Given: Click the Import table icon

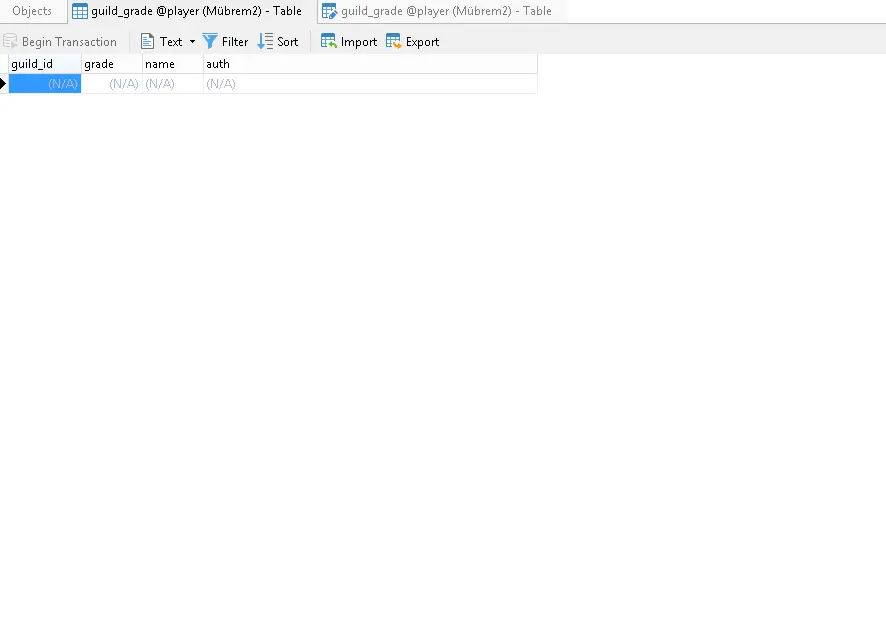Looking at the screenshot, I should pos(328,41).
